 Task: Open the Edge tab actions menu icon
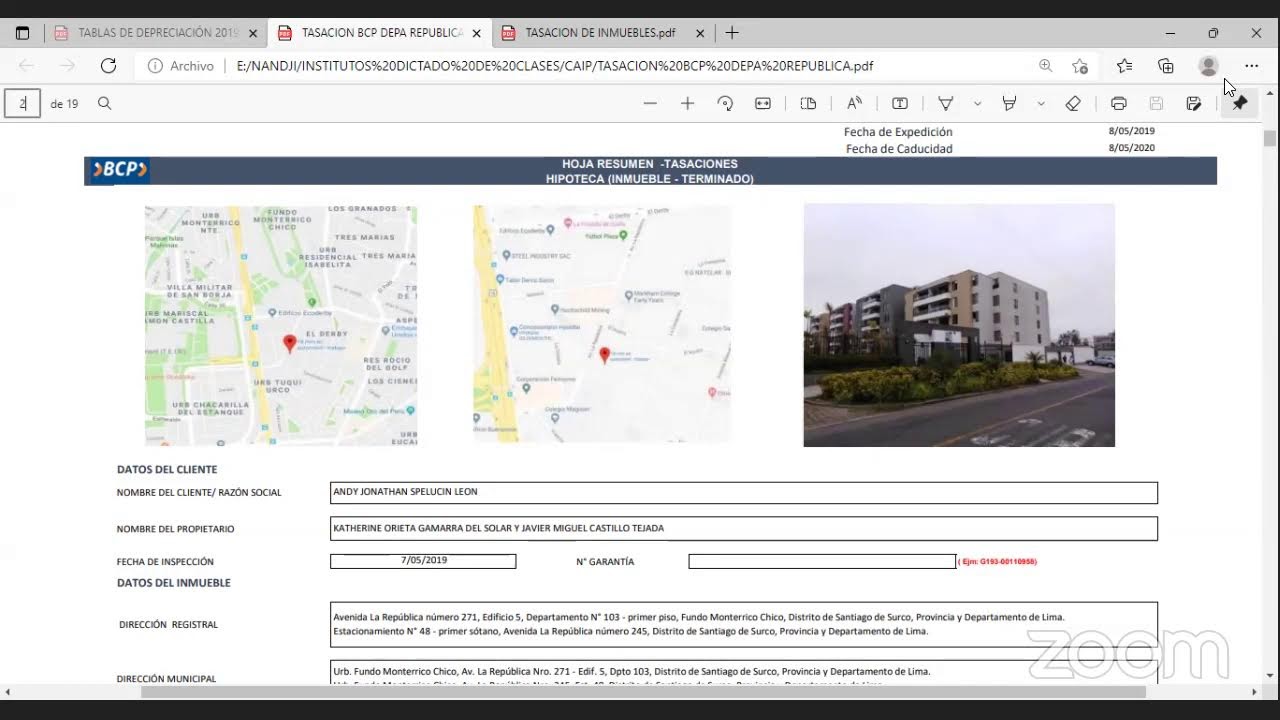pyautogui.click(x=22, y=33)
